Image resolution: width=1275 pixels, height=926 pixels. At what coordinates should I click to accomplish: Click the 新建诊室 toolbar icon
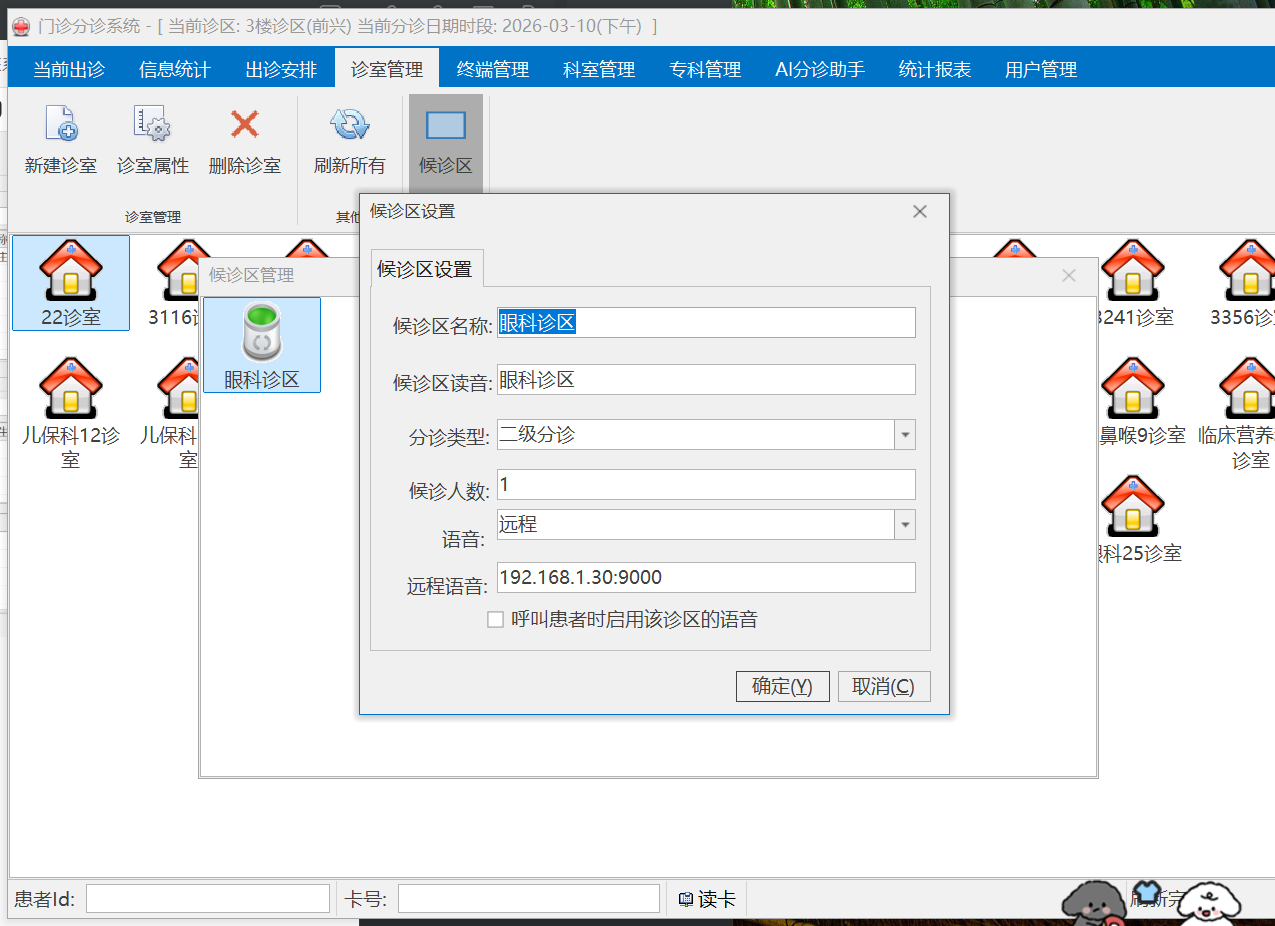coord(61,125)
